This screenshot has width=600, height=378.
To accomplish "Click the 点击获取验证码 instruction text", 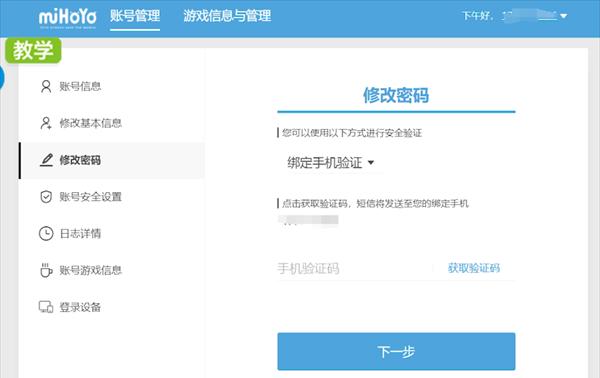I will 375,204.
